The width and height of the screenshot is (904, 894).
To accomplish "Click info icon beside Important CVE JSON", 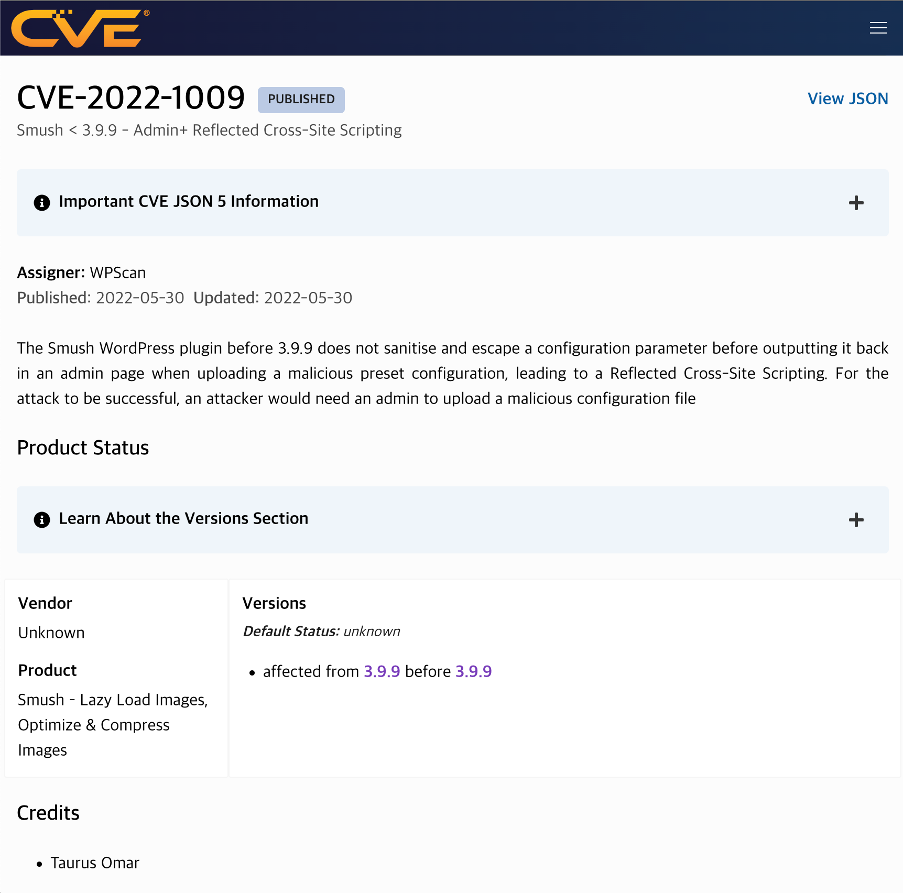I will [x=42, y=202].
